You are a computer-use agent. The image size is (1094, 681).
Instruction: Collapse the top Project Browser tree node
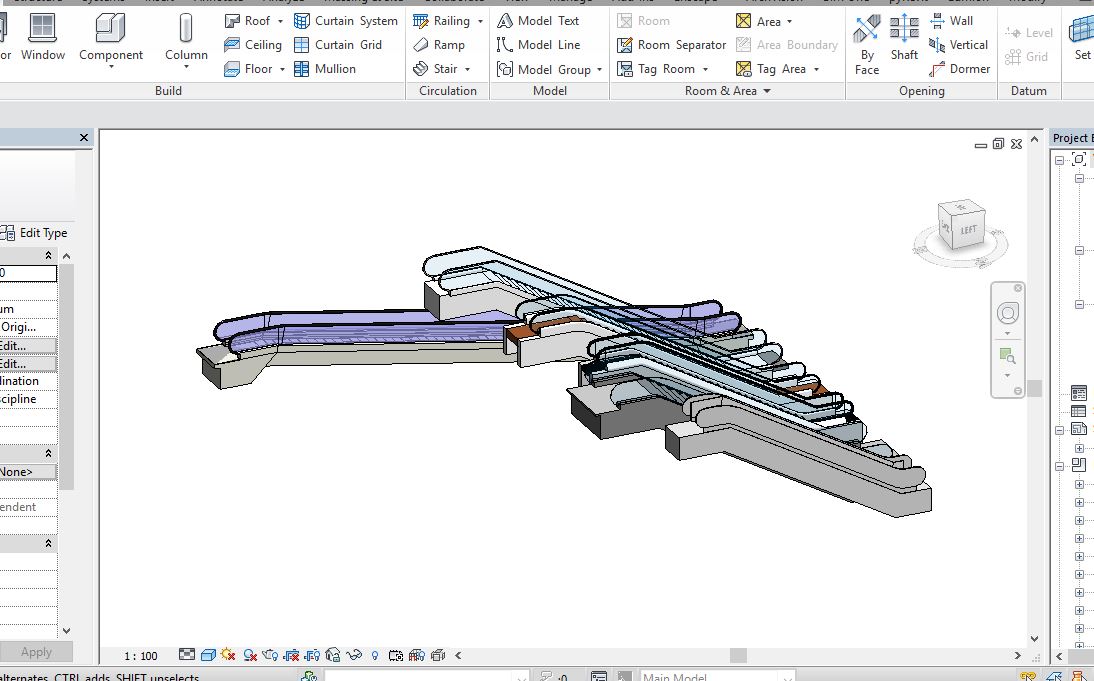point(1059,160)
